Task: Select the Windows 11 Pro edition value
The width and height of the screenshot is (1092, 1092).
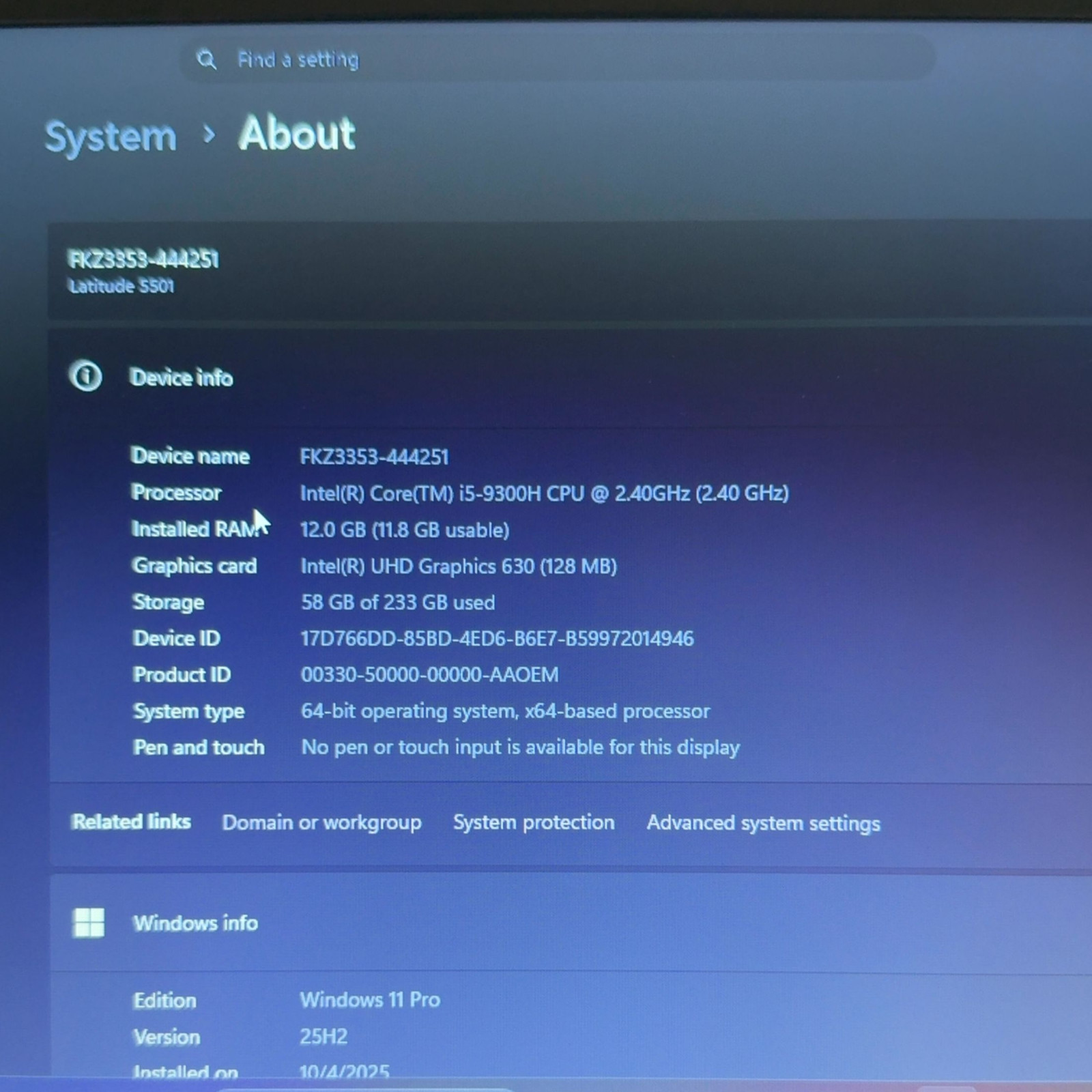Action: click(x=370, y=1000)
